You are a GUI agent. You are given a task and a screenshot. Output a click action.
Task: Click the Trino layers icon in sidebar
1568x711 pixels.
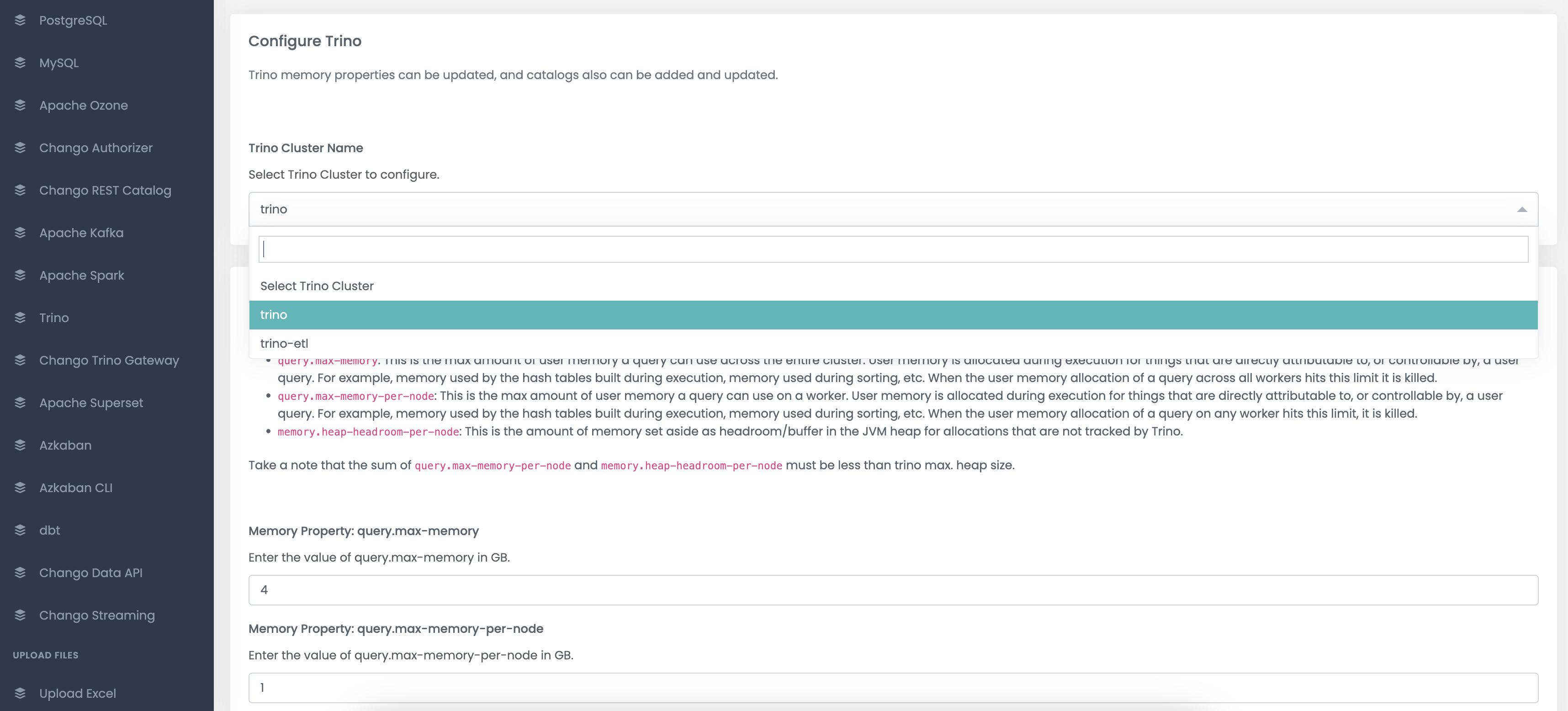20,318
